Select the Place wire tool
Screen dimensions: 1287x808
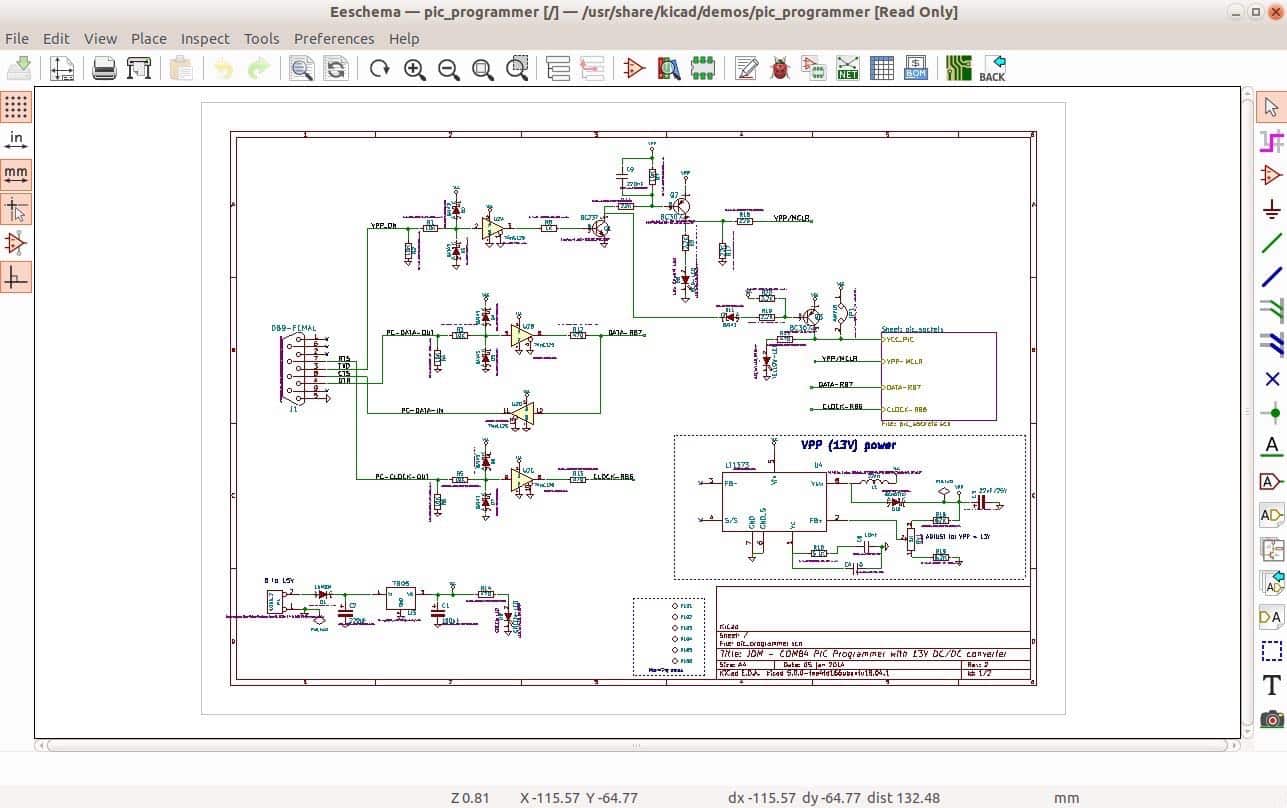pyautogui.click(x=1271, y=243)
